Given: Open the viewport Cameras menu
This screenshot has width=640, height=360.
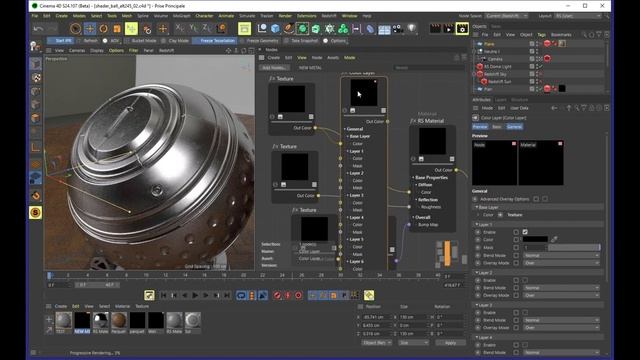Looking at the screenshot, I should click(x=77, y=51).
